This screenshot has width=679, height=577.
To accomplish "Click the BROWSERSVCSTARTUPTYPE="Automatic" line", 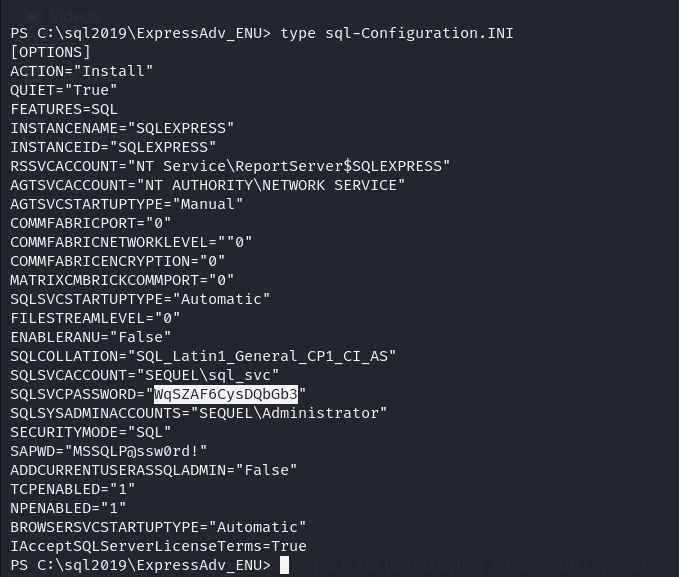I will tap(158, 527).
